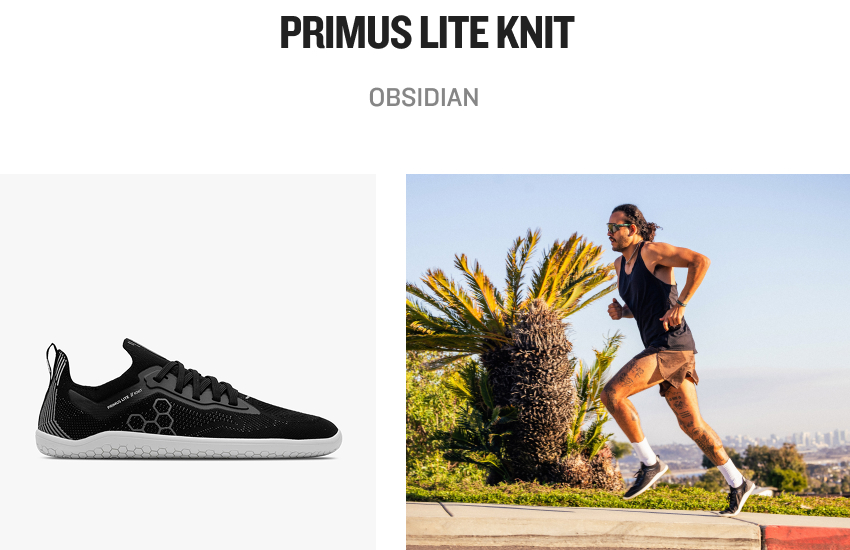Click the runner's green sunglasses
The width and height of the screenshot is (850, 550).
coord(617,228)
